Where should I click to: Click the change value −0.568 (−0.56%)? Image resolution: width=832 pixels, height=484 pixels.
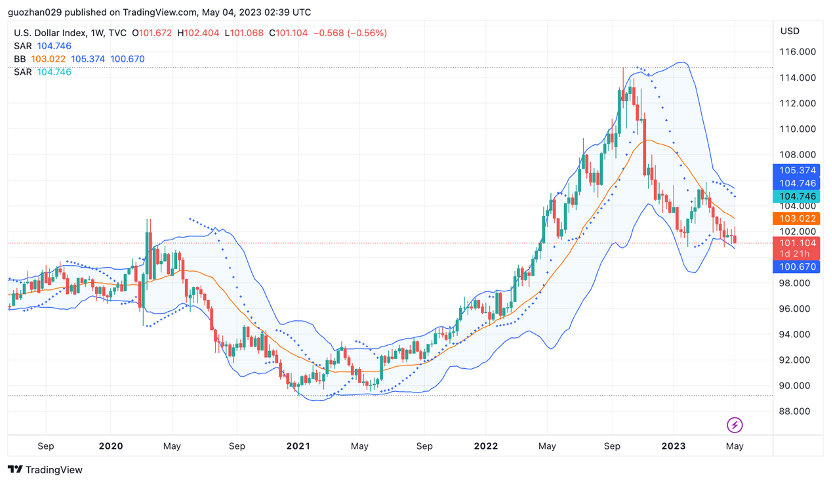click(350, 33)
